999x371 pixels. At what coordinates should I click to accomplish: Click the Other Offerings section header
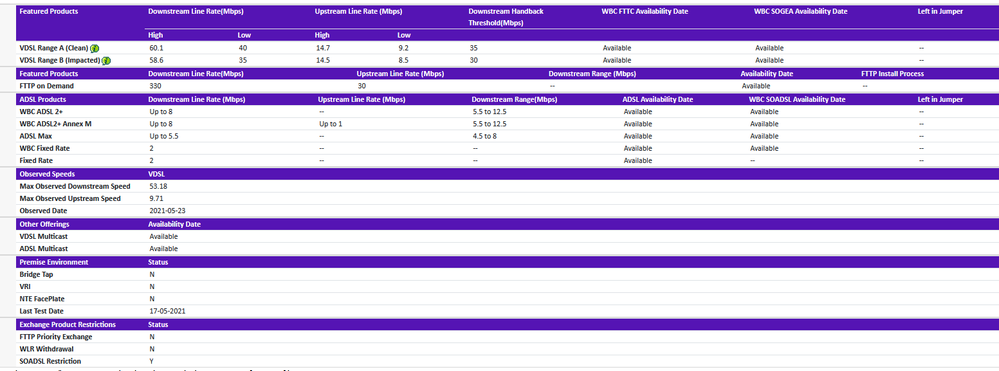pyautogui.click(x=45, y=224)
